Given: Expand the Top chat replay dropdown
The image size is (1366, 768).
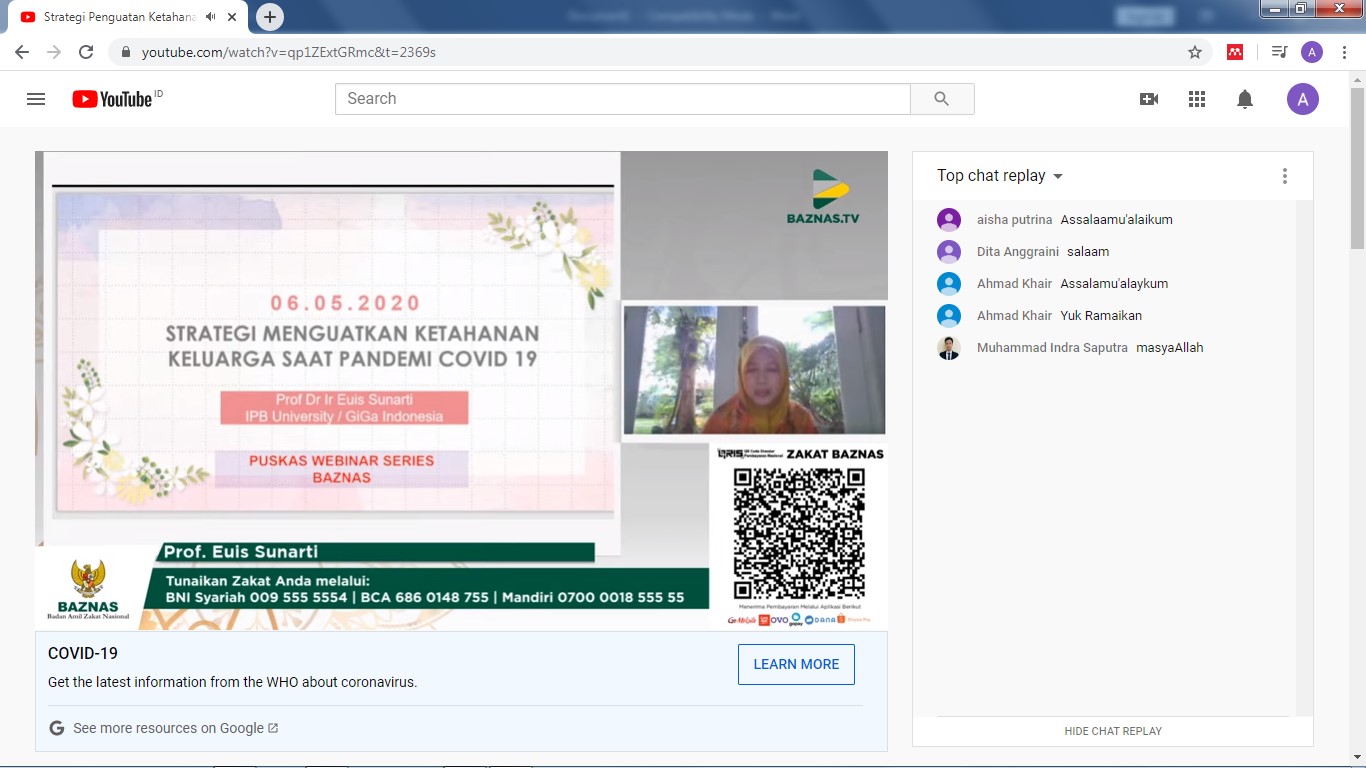Looking at the screenshot, I should click(1000, 176).
